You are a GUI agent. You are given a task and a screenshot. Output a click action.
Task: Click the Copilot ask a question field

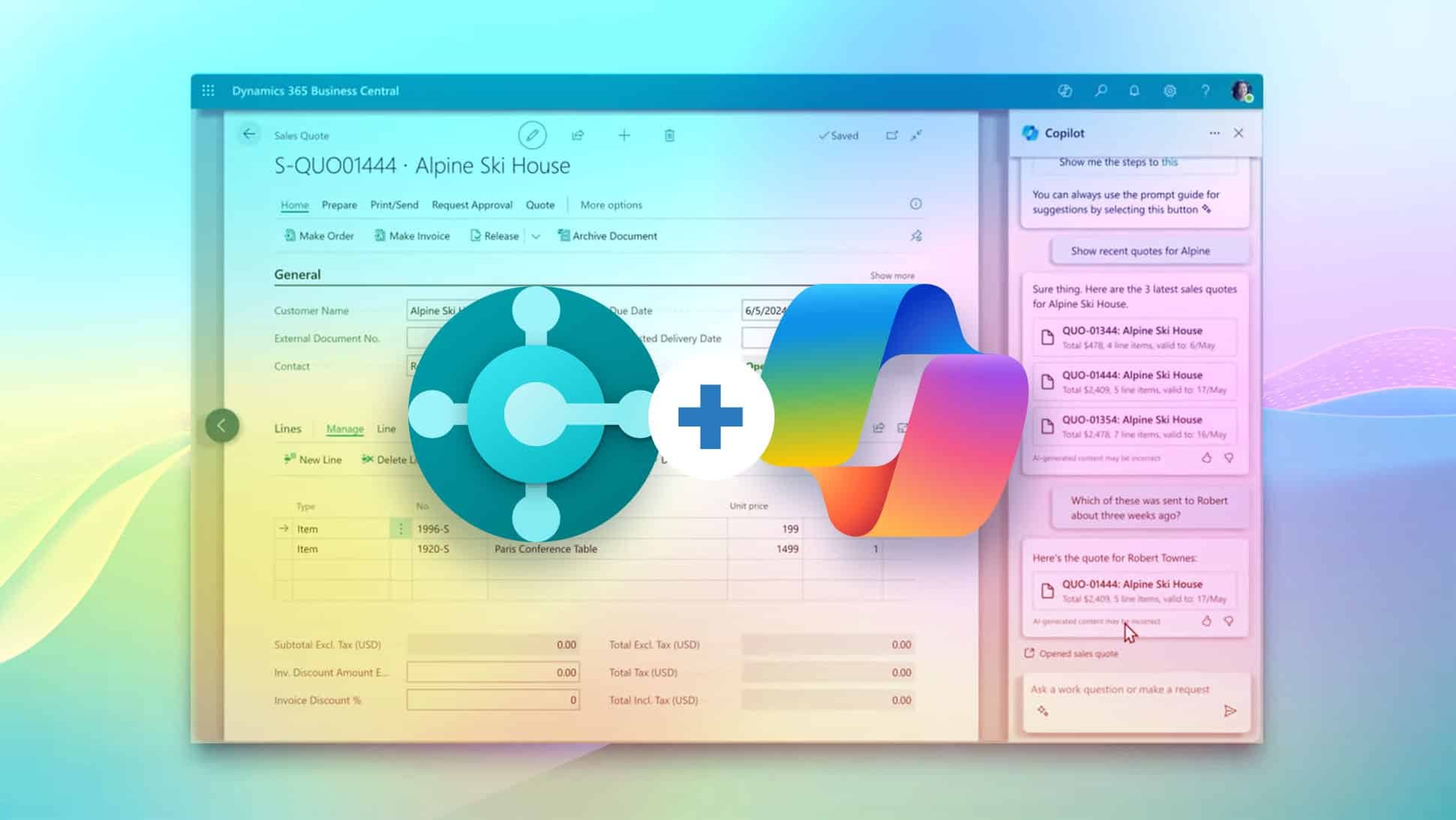pos(1120,689)
